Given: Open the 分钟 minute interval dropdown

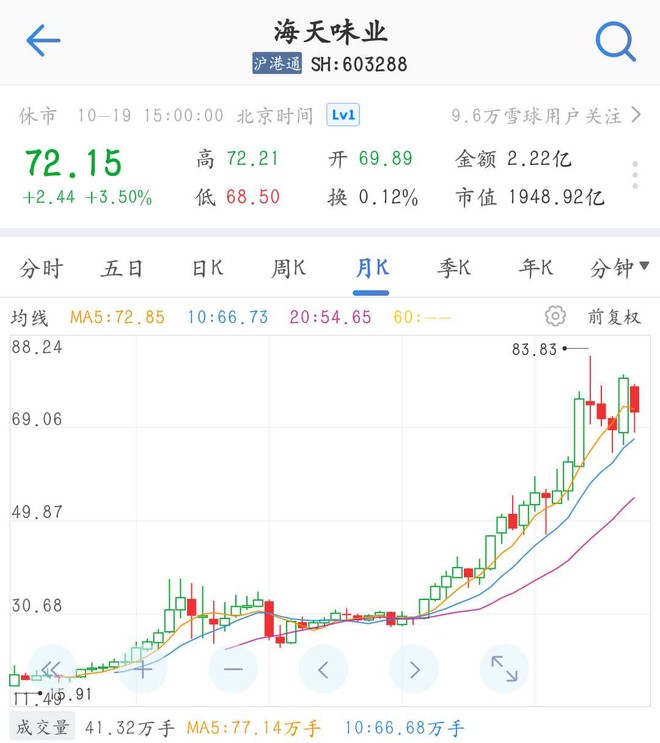Looking at the screenshot, I should click(x=619, y=268).
